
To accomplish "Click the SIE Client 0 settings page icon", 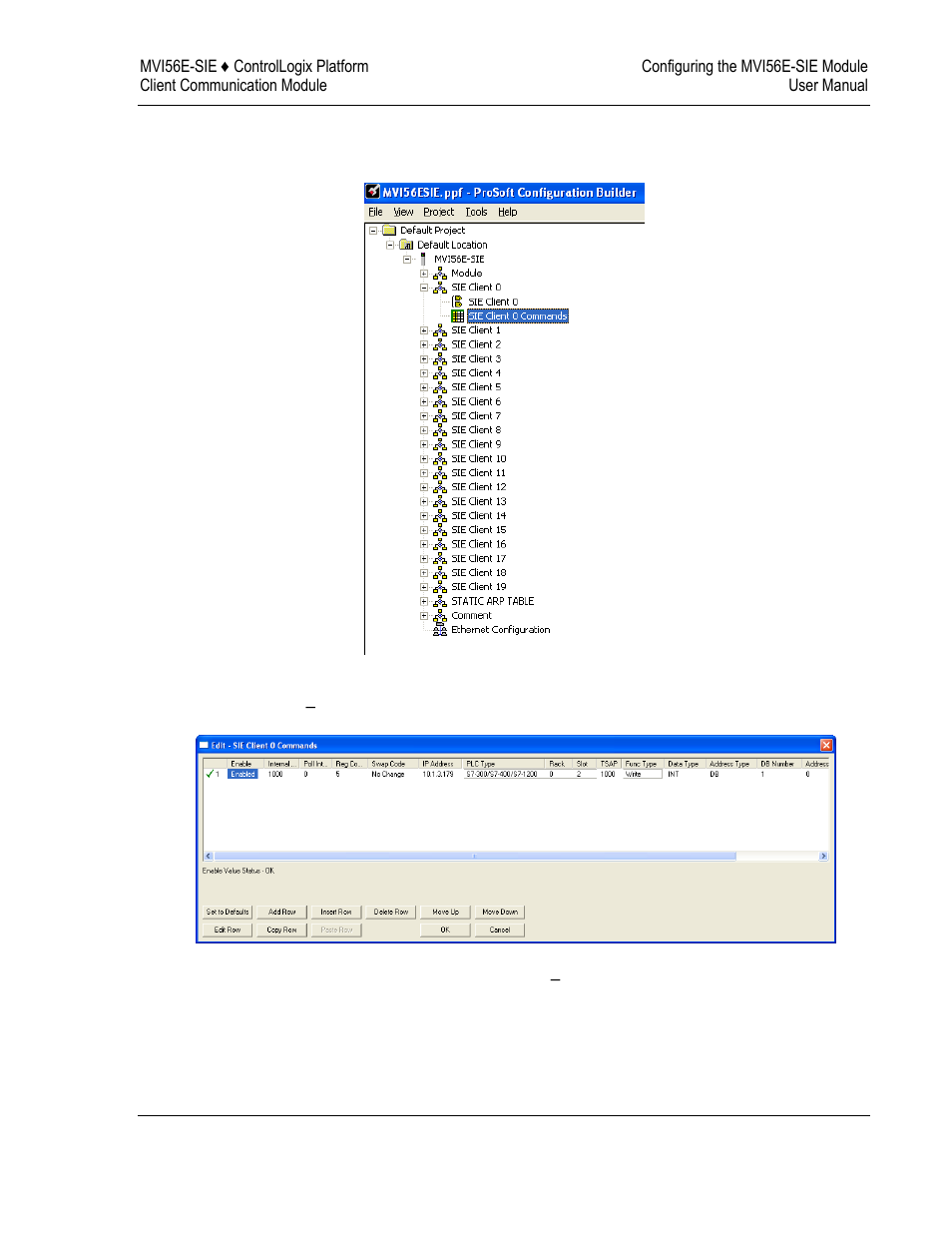I will 457,302.
